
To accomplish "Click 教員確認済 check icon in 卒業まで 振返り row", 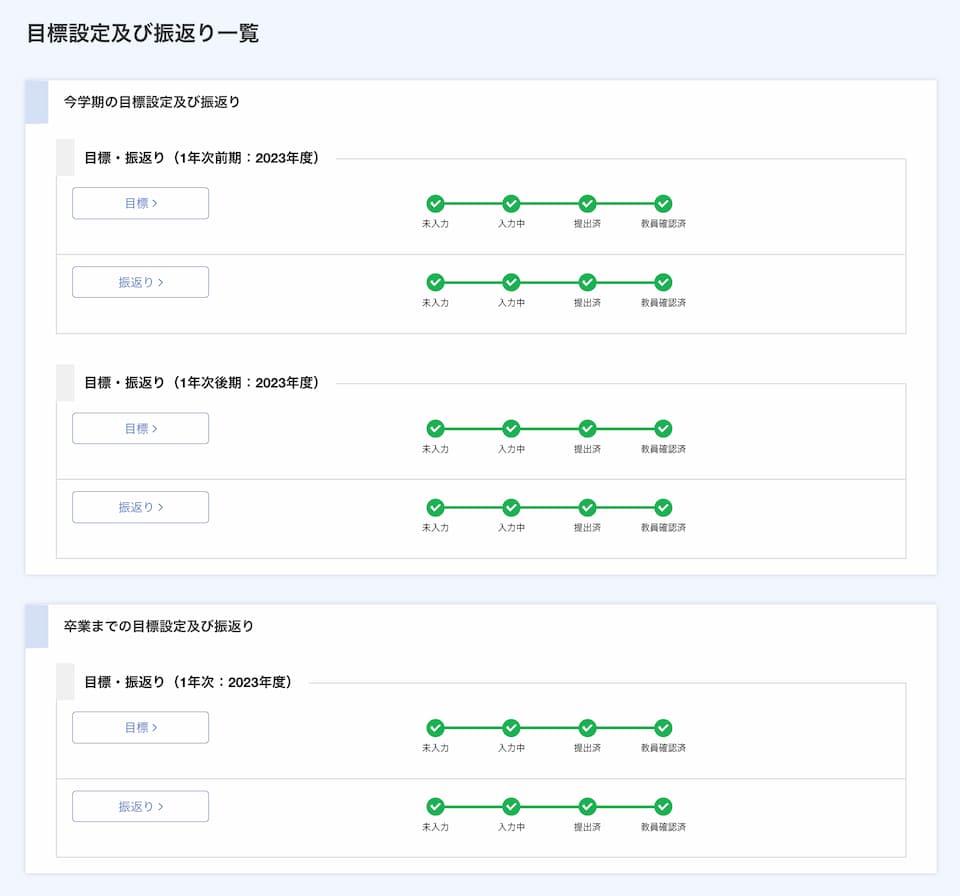I will pos(663,806).
